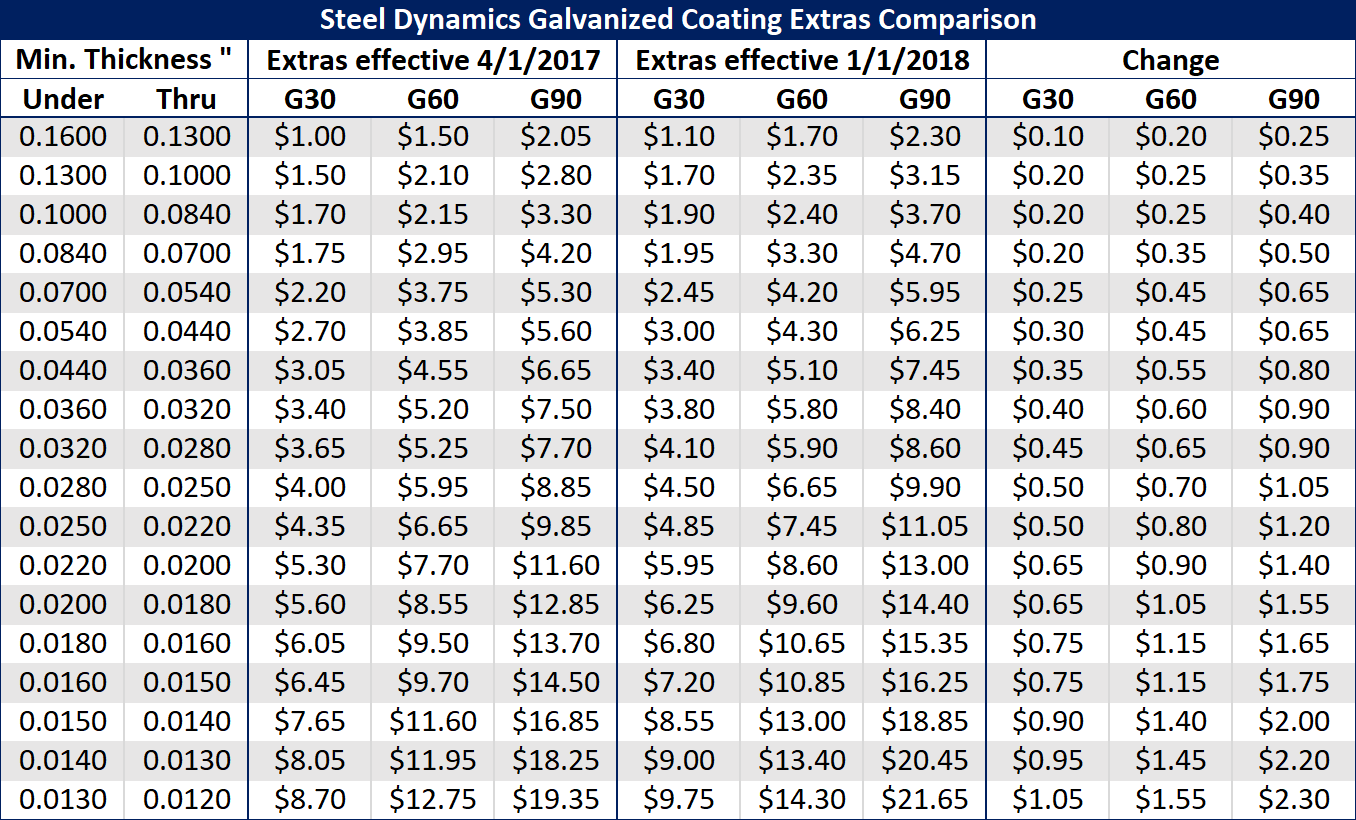1356x820 pixels.
Task: Select the $16.85 cell
Action: [x=556, y=722]
